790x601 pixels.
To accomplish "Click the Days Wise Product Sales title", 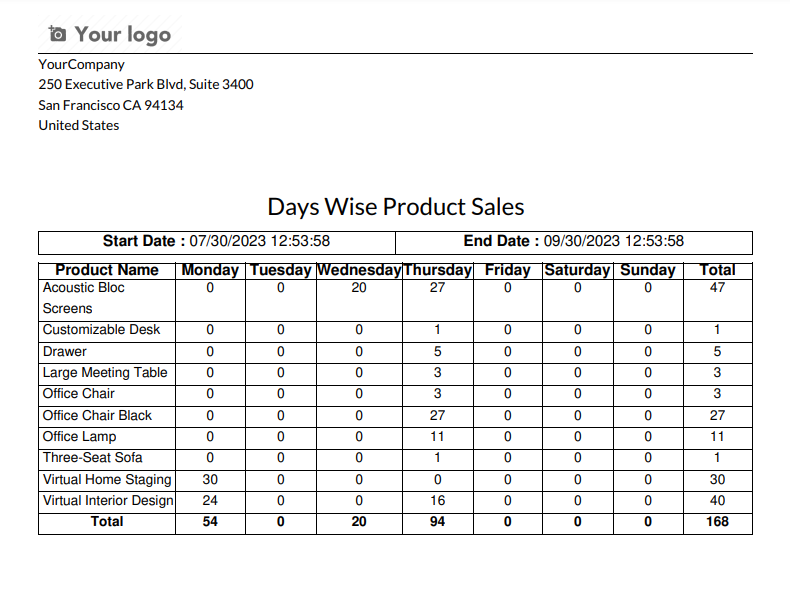I will 396,207.
